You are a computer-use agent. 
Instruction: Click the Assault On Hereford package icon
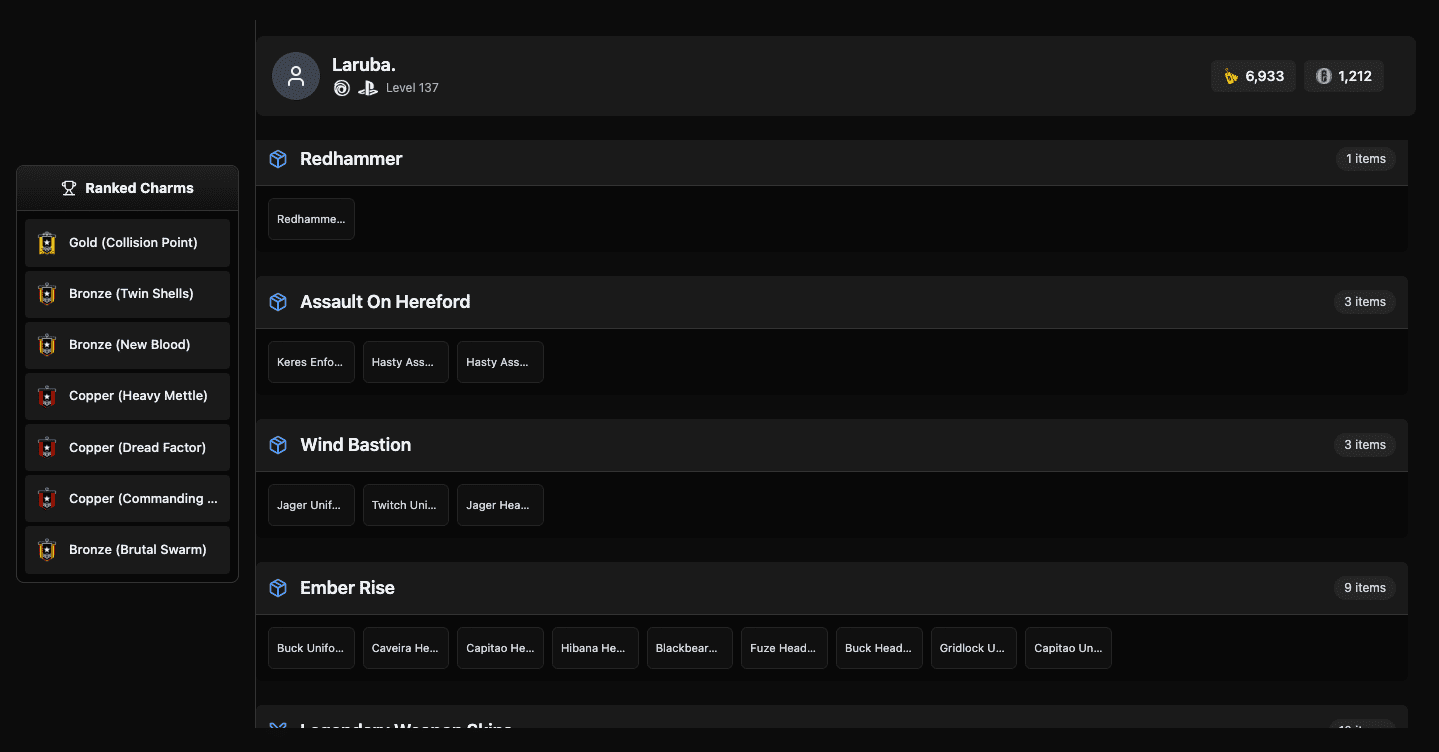[278, 302]
